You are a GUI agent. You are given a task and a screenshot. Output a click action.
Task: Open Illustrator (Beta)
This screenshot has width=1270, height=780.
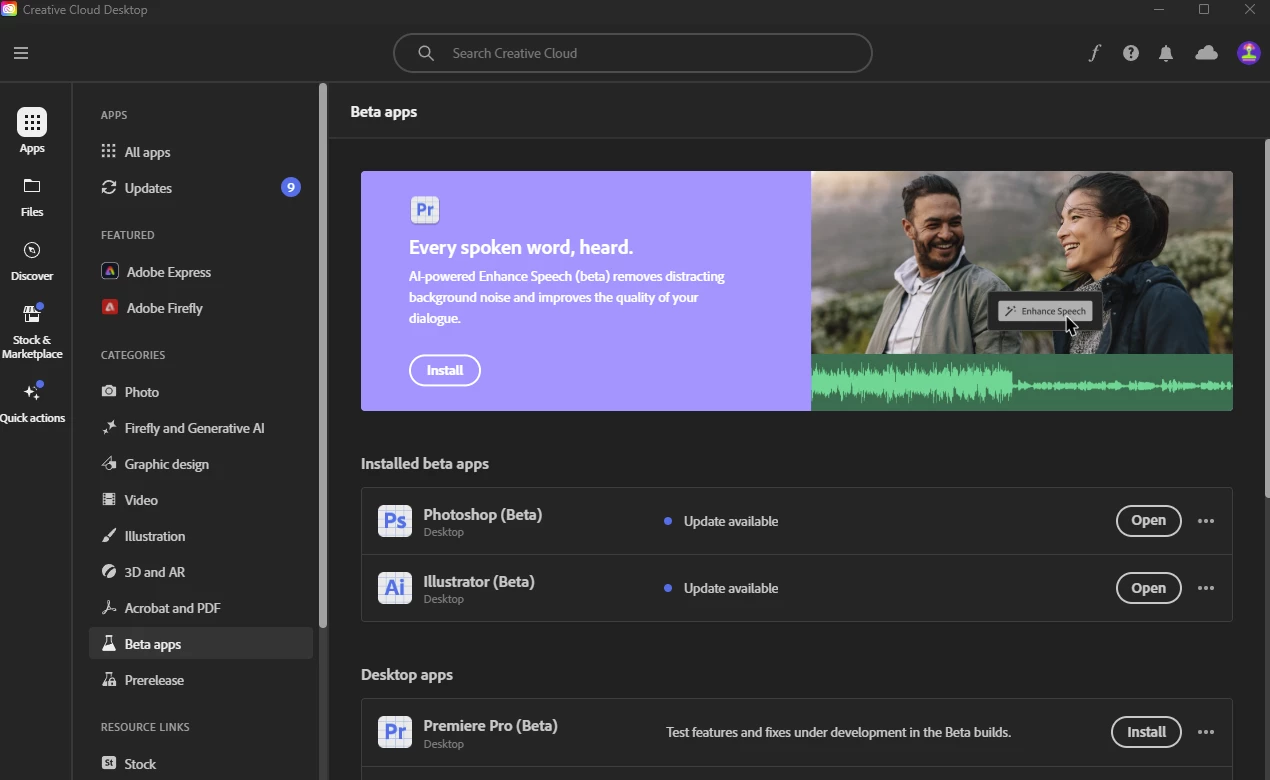click(x=1148, y=588)
